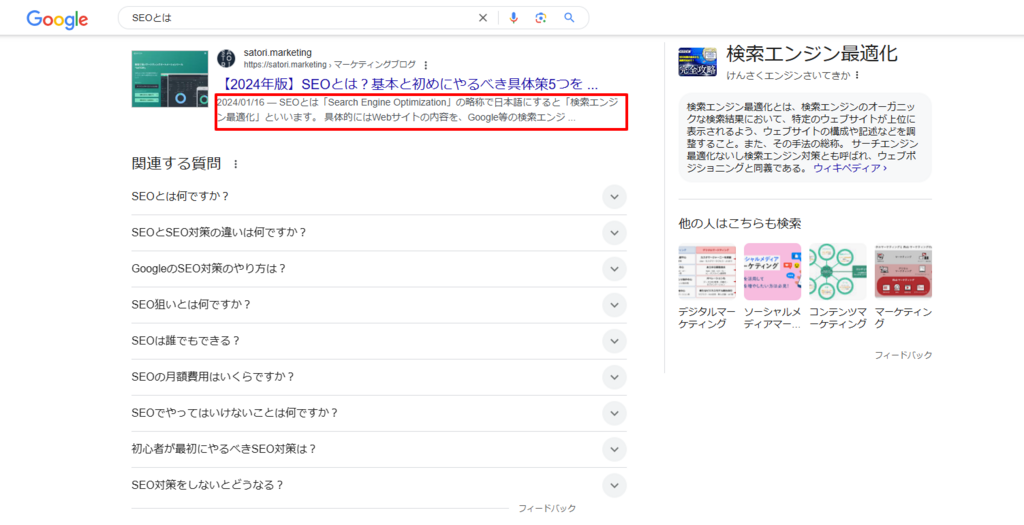1024x525 pixels.
Task: Expand question SEOの月額費用はいくらですか？
Action: pos(614,377)
